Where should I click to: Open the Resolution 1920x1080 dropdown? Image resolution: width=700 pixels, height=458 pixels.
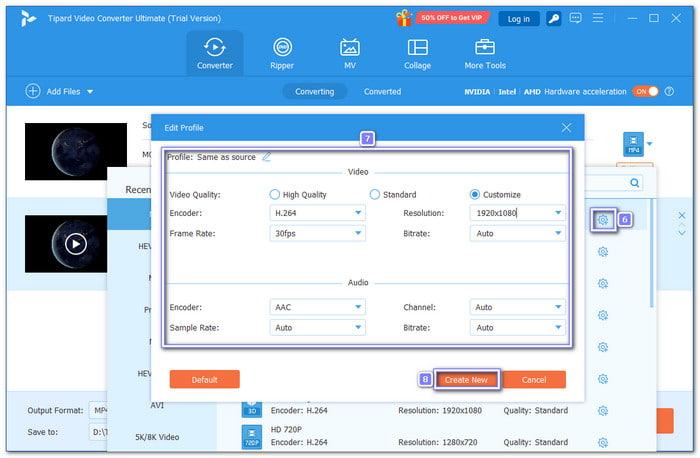pos(516,213)
